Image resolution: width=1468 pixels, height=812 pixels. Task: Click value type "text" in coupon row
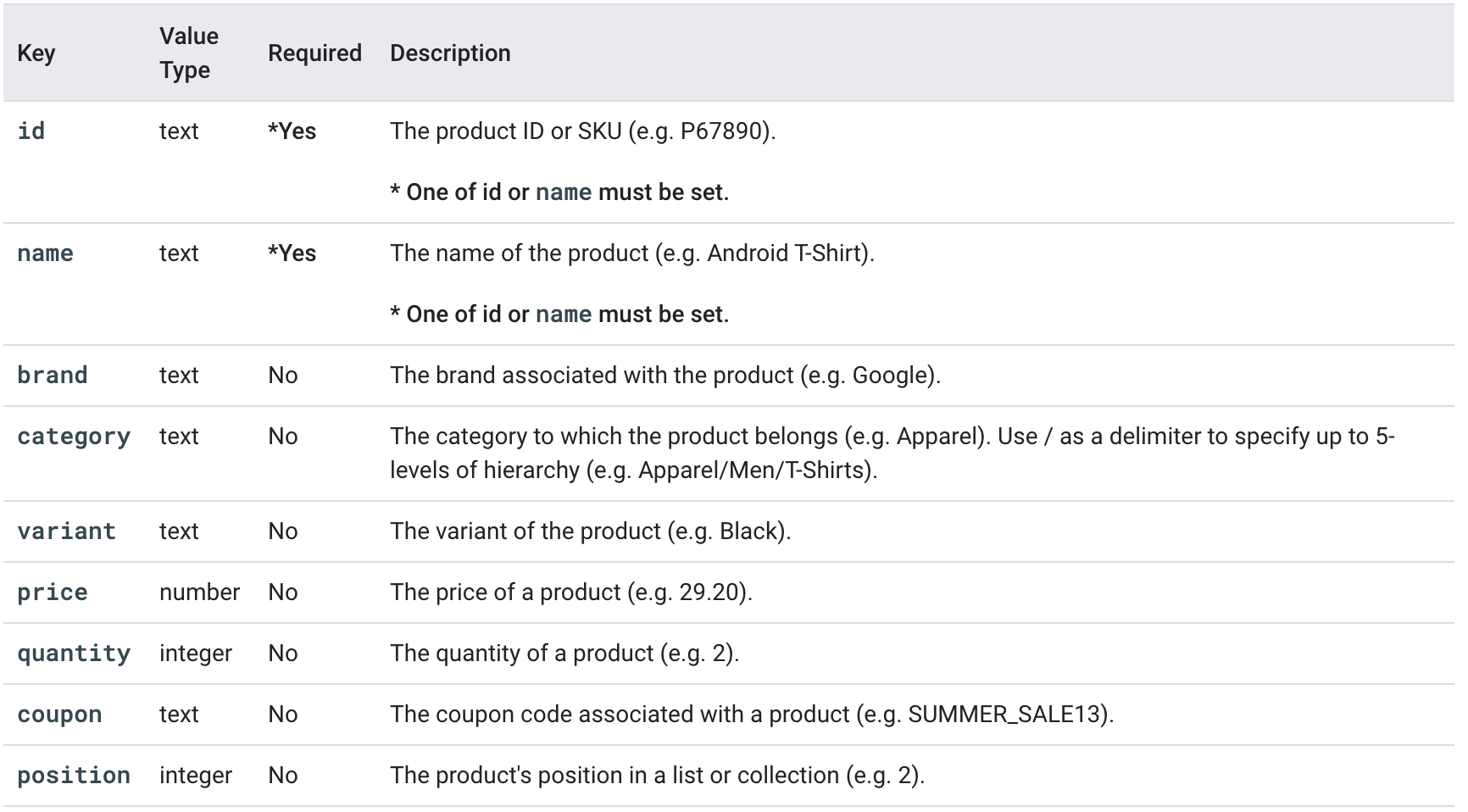(179, 715)
